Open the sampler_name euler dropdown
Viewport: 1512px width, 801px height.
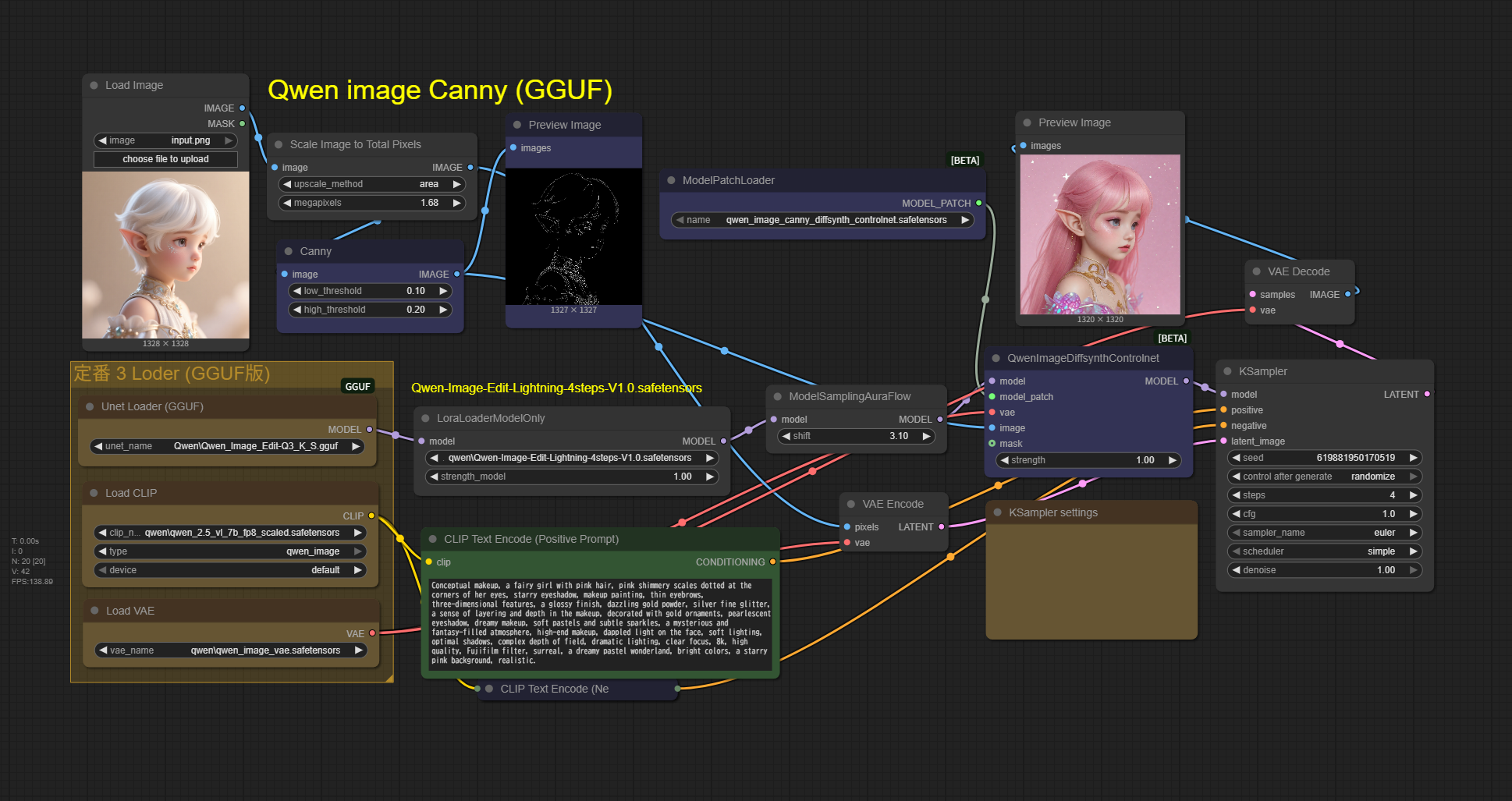pyautogui.click(x=1324, y=533)
